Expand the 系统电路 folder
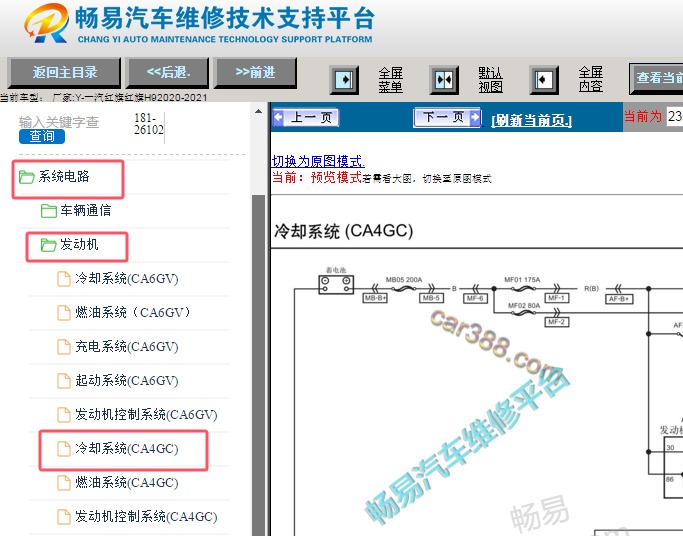The height and width of the screenshot is (536, 683). (x=64, y=176)
